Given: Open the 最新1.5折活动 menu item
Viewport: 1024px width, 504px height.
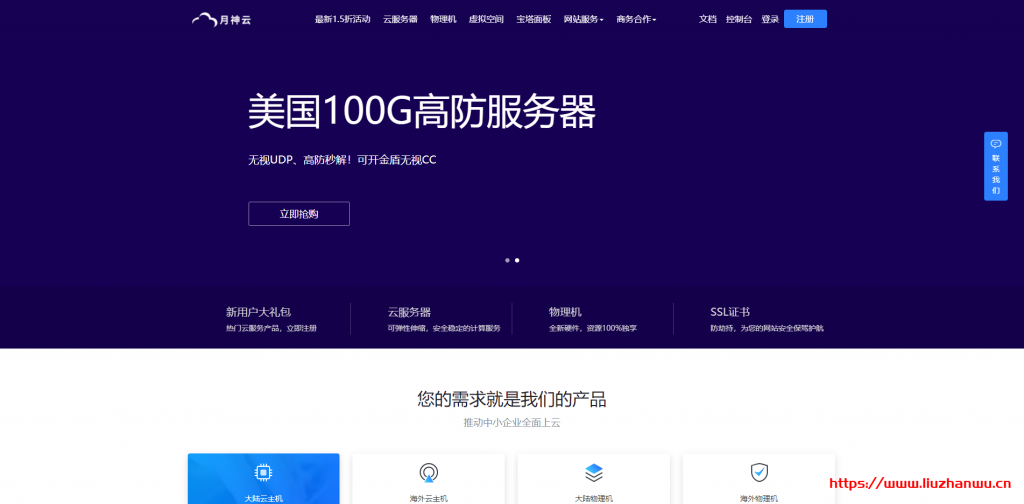Looking at the screenshot, I should (x=342, y=19).
